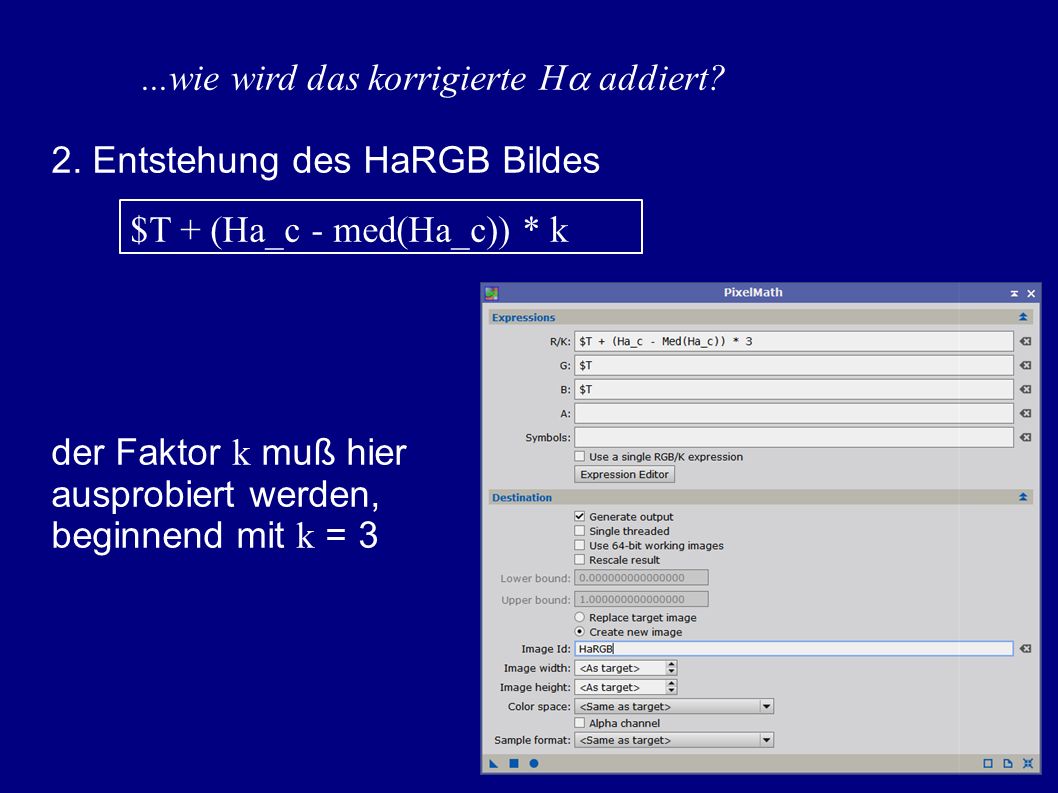Clear the A expression field icon
This screenshot has width=1058, height=793.
[1026, 413]
